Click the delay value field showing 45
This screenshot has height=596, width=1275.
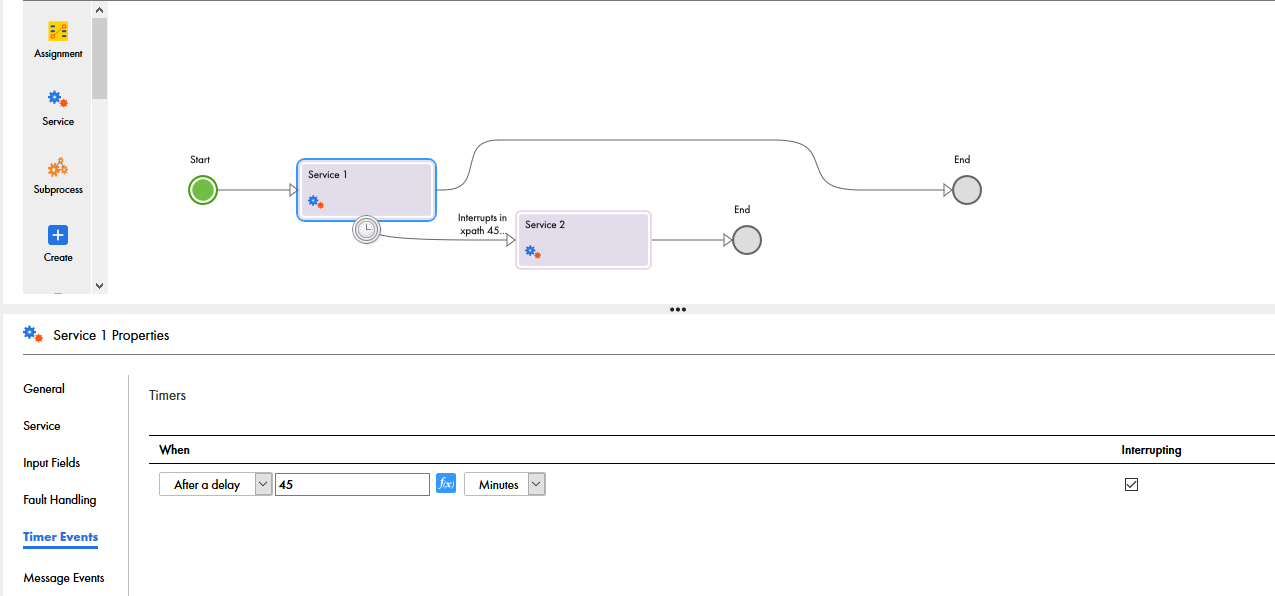point(352,484)
